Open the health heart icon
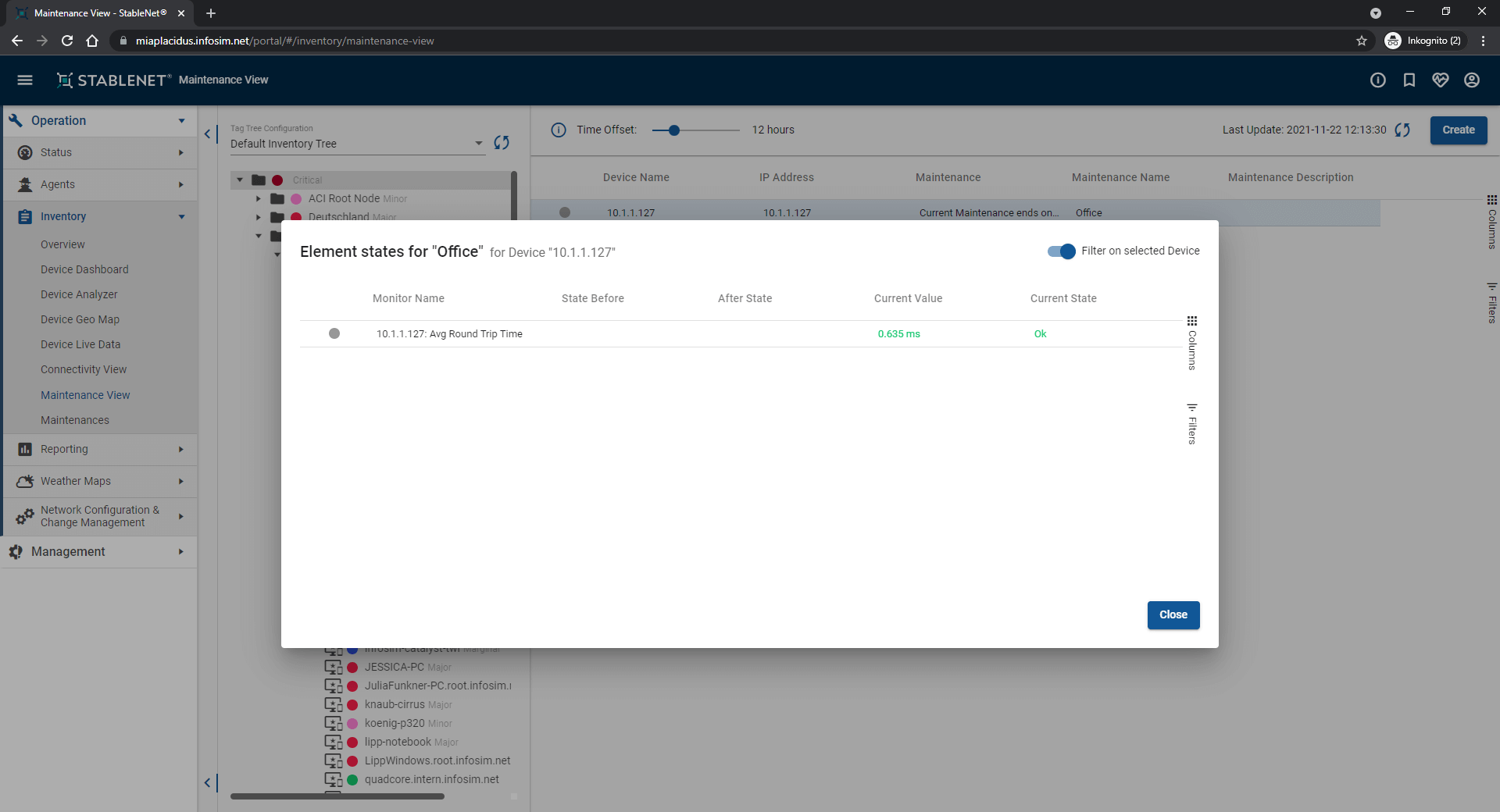The image size is (1500, 812). pyautogui.click(x=1441, y=80)
